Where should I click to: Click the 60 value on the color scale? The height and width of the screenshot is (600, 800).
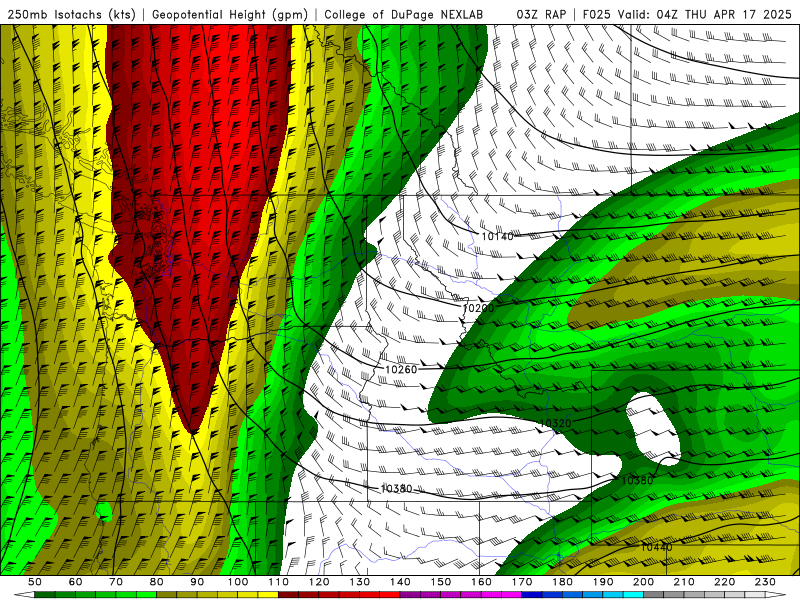[75, 582]
